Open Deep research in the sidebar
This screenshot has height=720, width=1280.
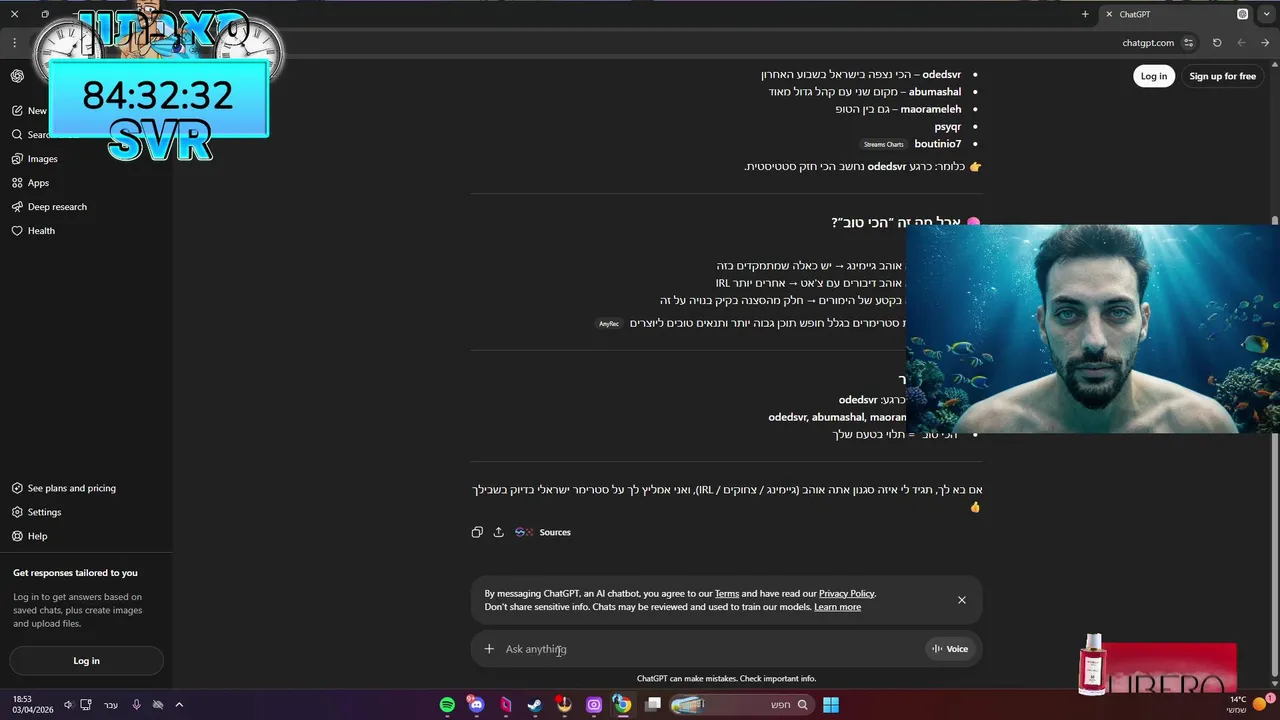(x=57, y=207)
